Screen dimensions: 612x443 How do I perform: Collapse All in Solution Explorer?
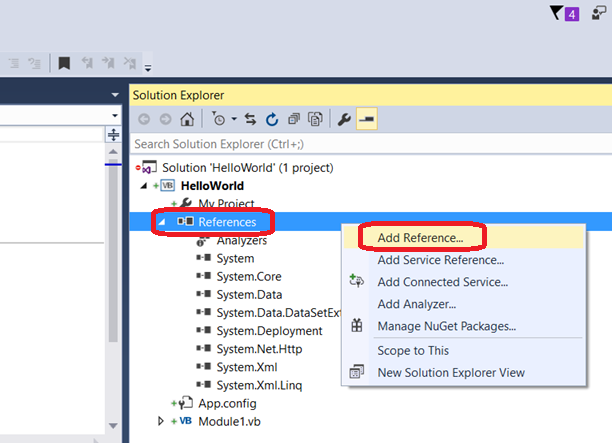294,119
